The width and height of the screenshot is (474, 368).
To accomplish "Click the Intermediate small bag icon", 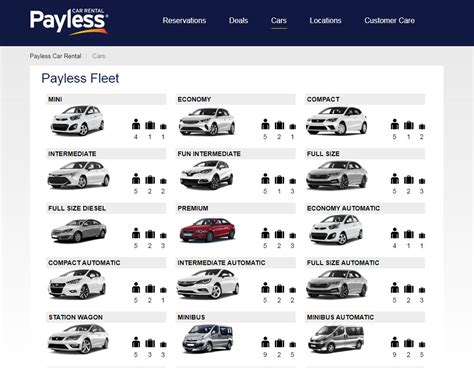I will pyautogui.click(x=163, y=181).
